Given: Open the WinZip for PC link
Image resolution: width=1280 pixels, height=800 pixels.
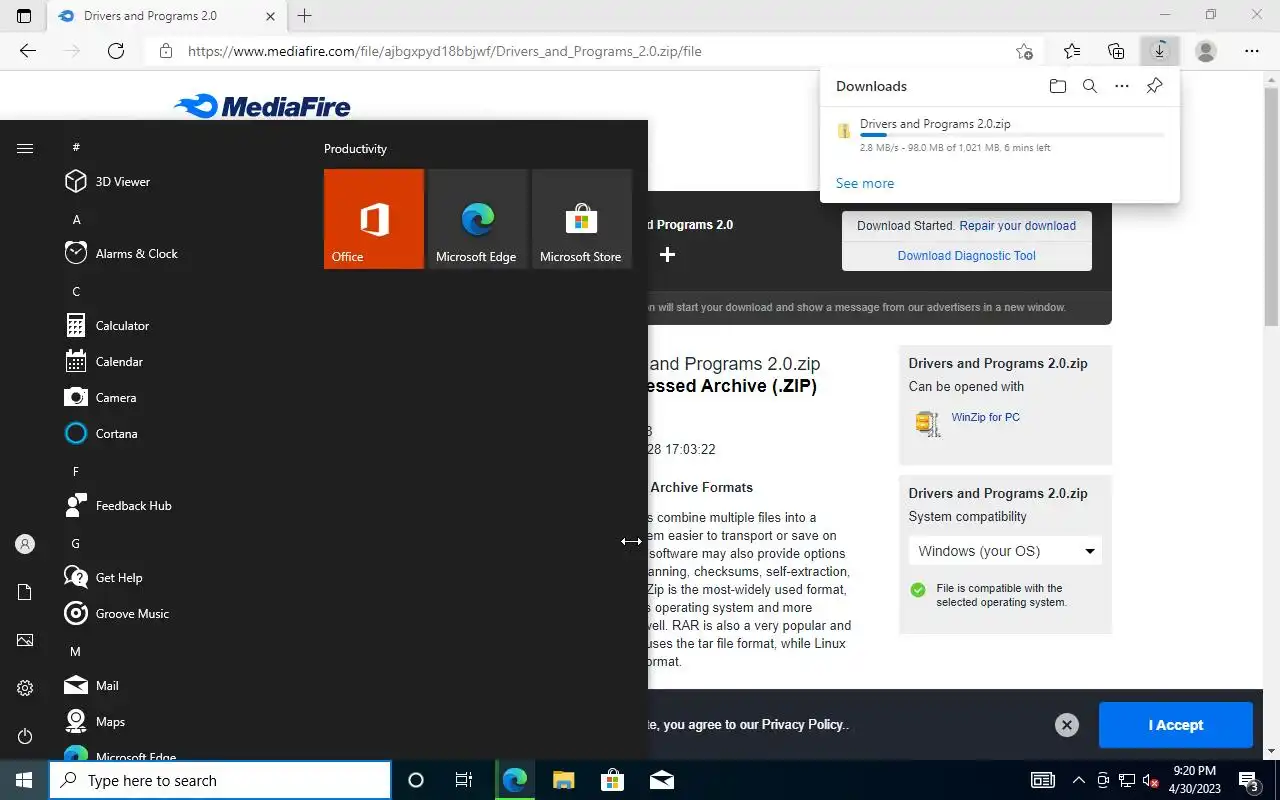Looking at the screenshot, I should 986,417.
